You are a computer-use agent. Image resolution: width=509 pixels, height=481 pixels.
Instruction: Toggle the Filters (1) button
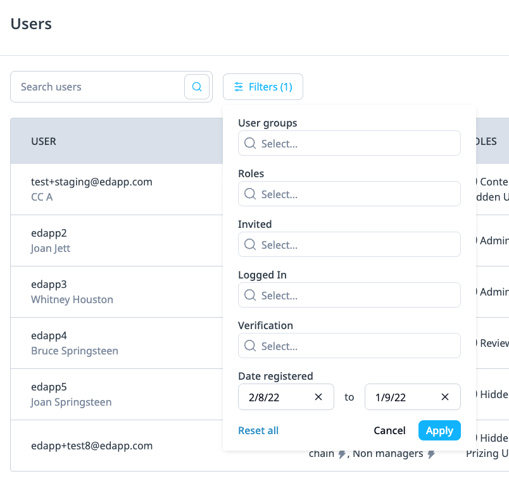pyautogui.click(x=263, y=87)
